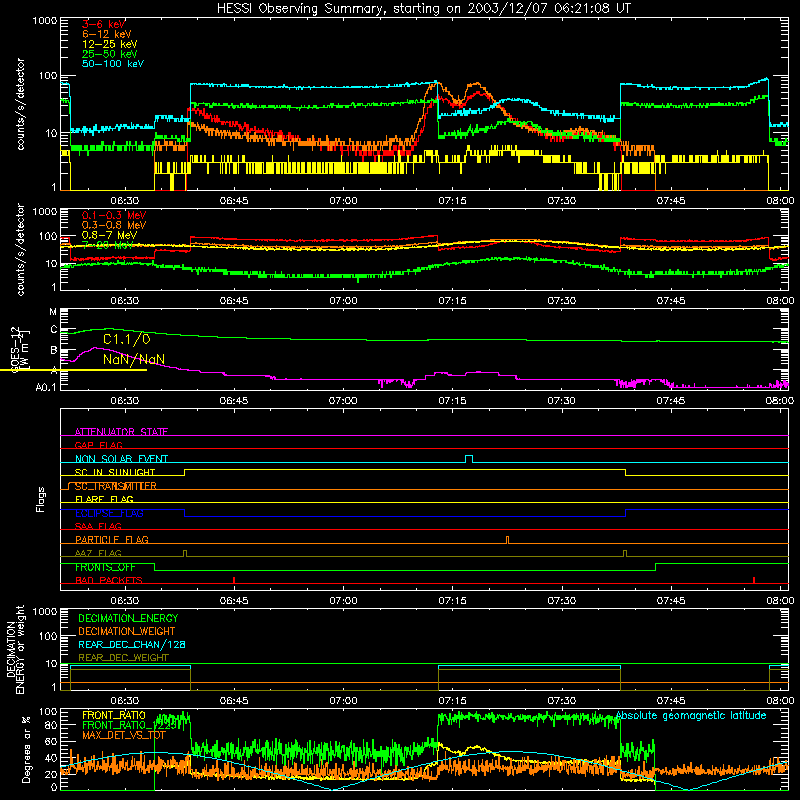Select the FLARE_FLAG label
The image size is (800, 800).
click(x=104, y=499)
